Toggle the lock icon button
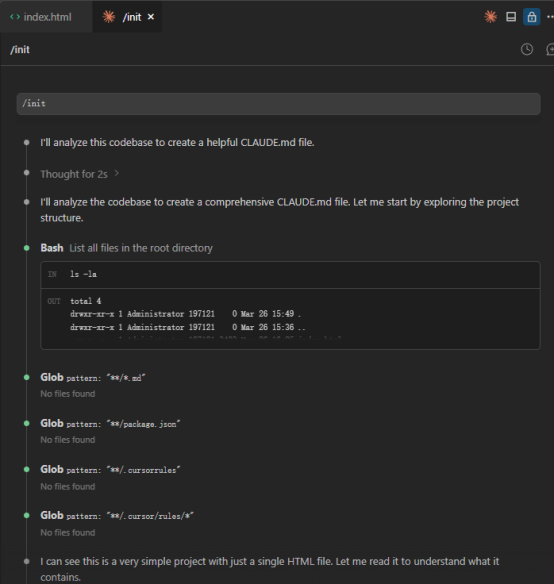Image resolution: width=554 pixels, height=584 pixels. coord(532,17)
